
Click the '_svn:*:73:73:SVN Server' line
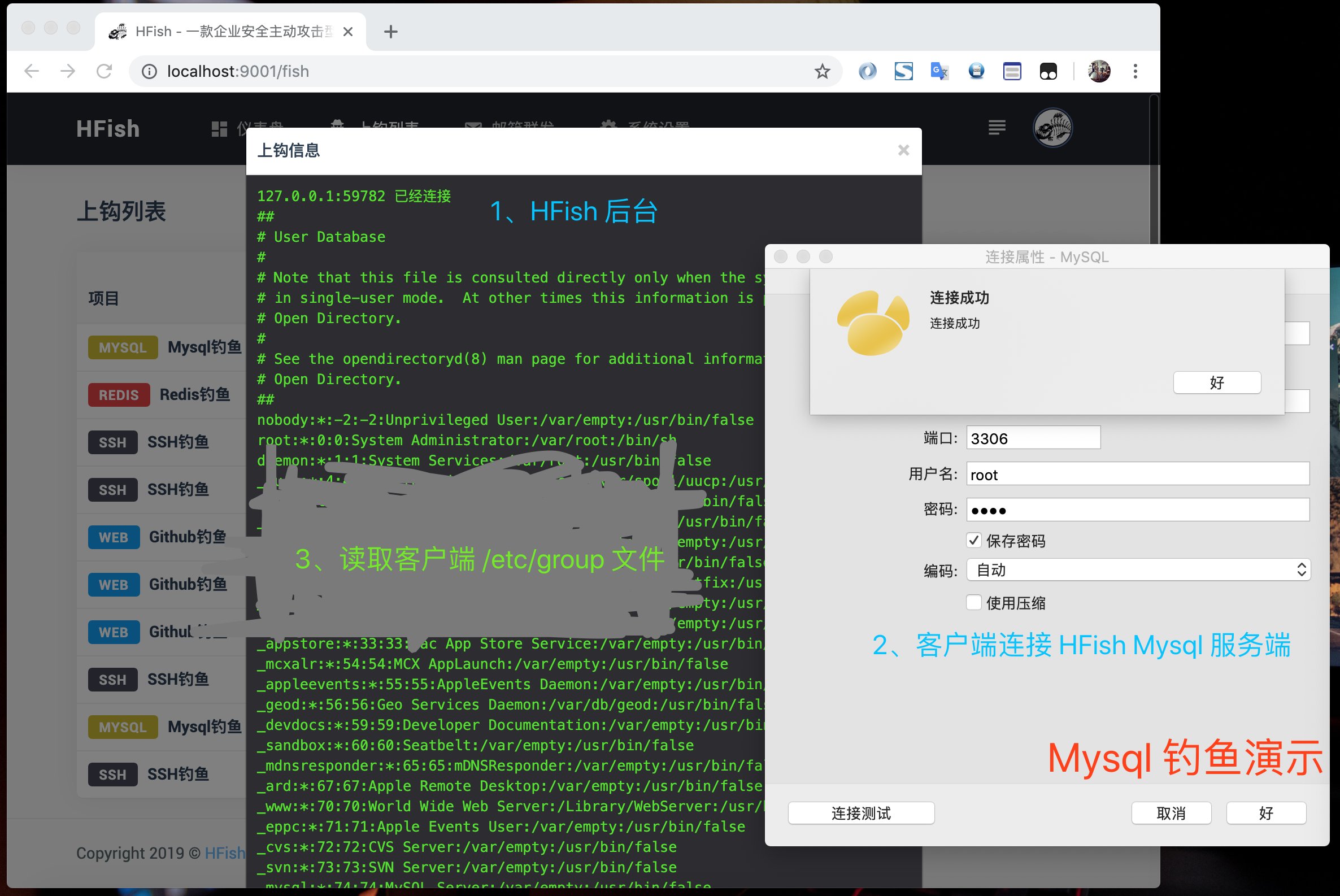tap(467, 867)
